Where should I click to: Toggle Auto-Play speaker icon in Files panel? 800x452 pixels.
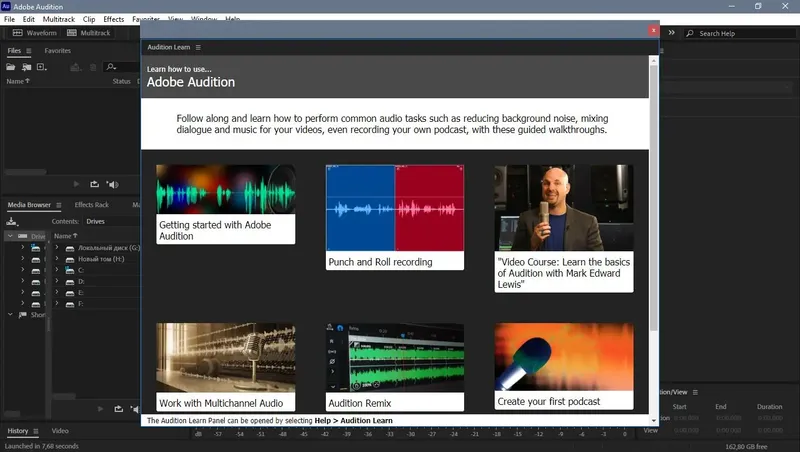[113, 184]
